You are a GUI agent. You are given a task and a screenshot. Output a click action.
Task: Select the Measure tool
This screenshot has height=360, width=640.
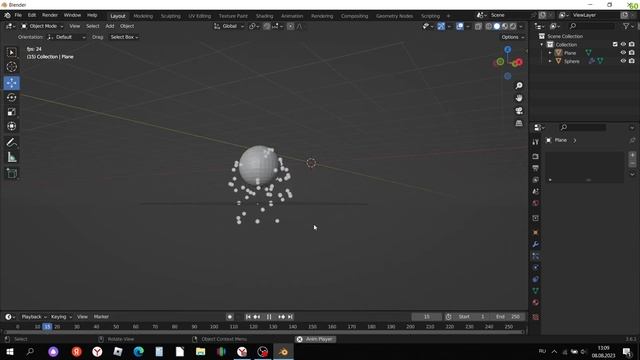point(11,157)
